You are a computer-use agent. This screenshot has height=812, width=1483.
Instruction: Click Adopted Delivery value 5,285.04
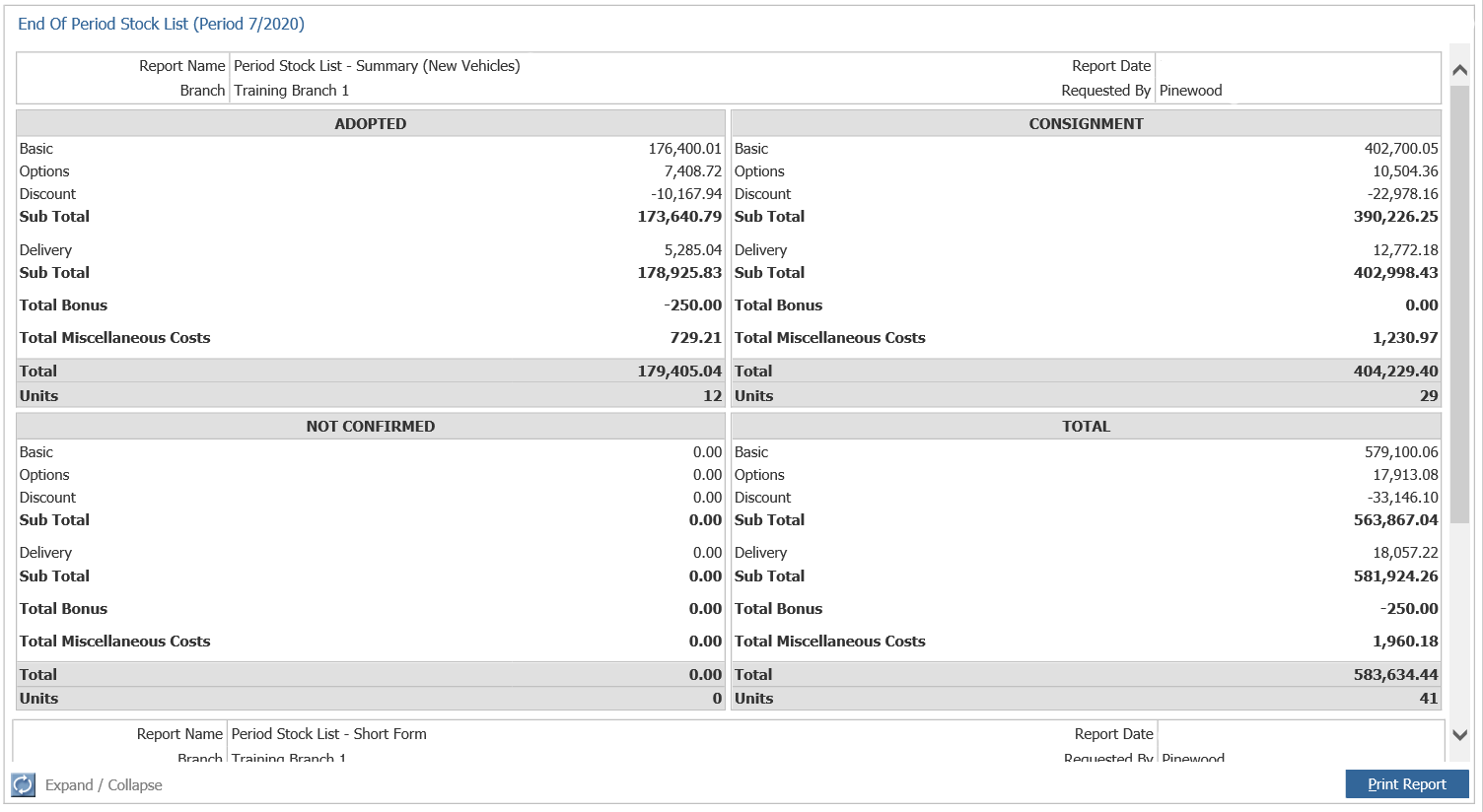tap(692, 250)
